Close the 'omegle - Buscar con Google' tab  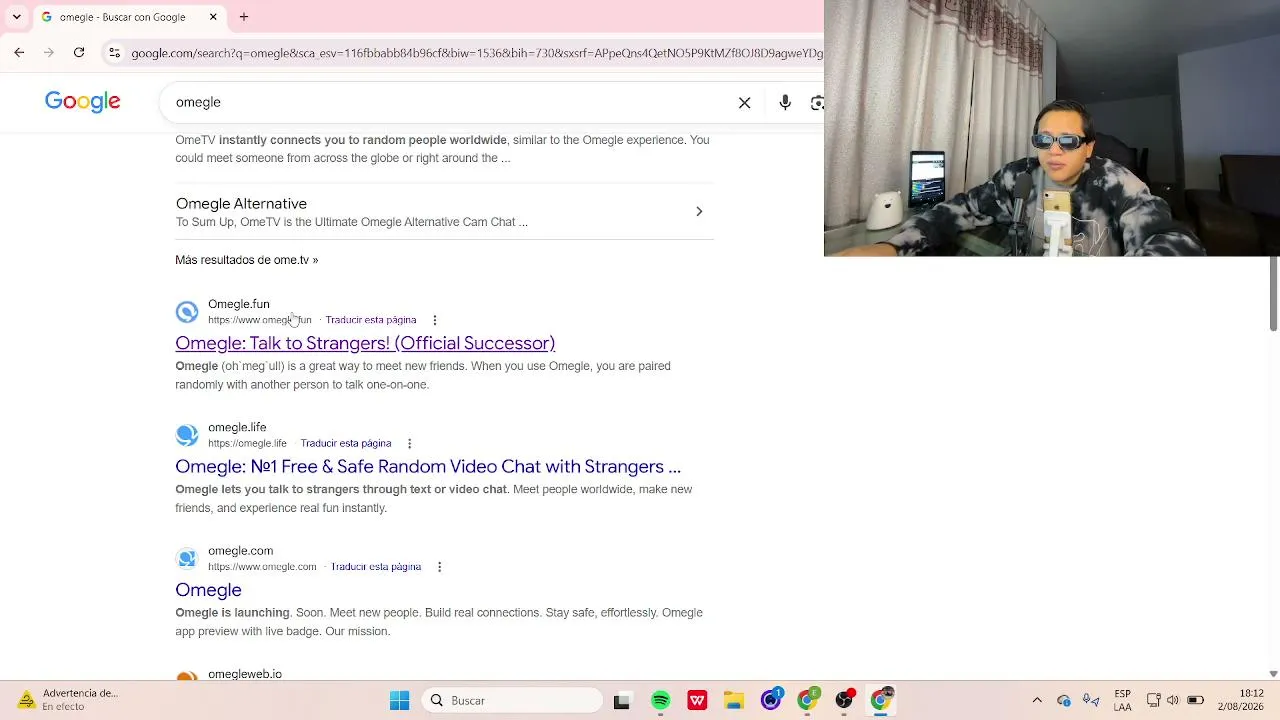pos(213,17)
